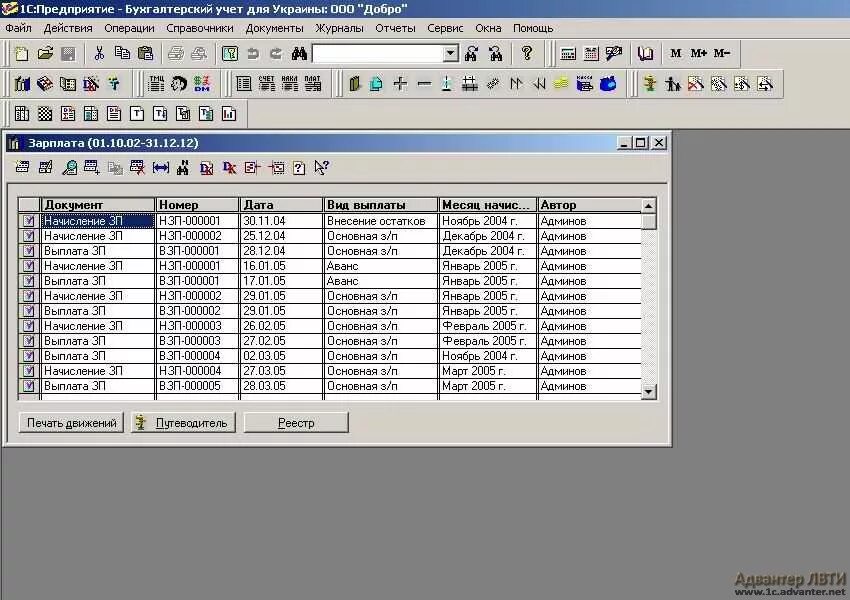The height and width of the screenshot is (600, 850).
Task: Click the касса cash register icon
Action: [584, 83]
